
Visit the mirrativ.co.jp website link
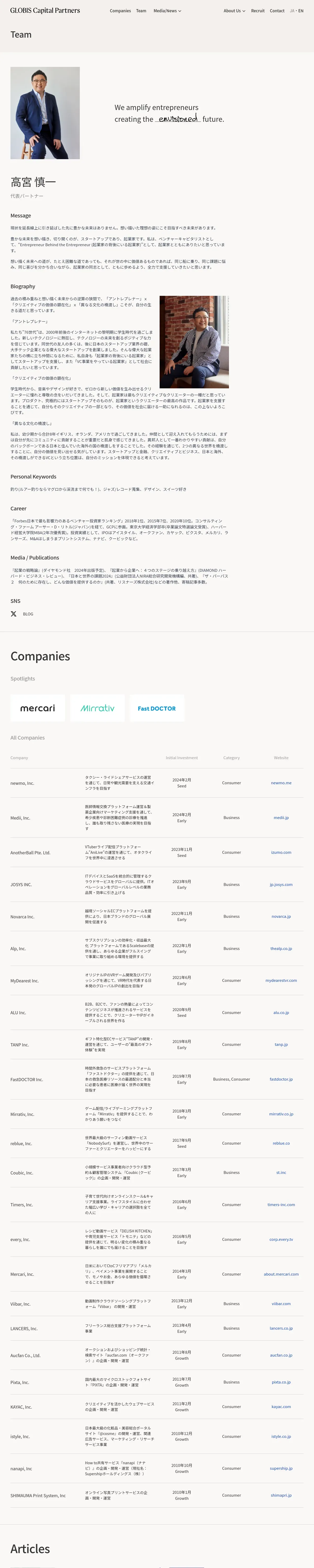pos(281,1114)
